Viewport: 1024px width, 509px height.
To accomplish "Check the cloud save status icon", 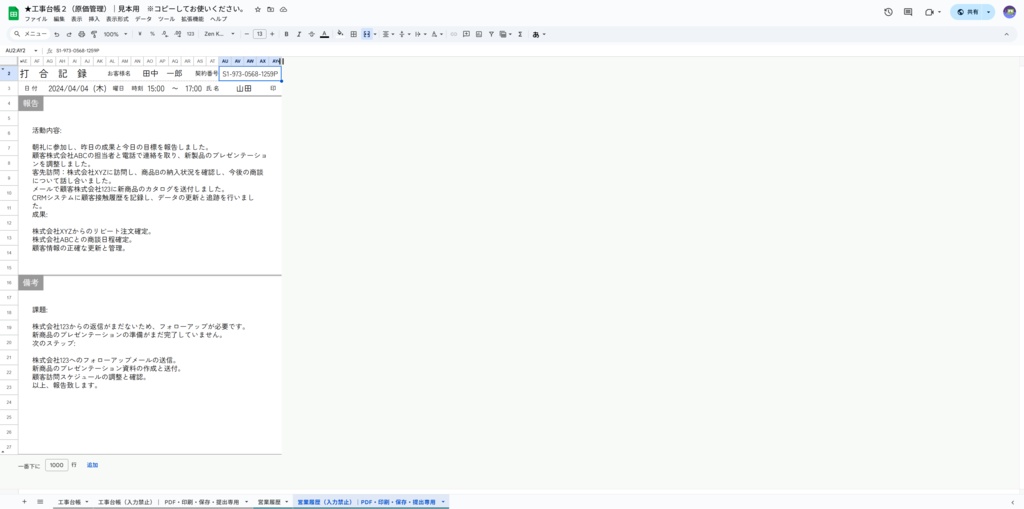I will tap(283, 10).
